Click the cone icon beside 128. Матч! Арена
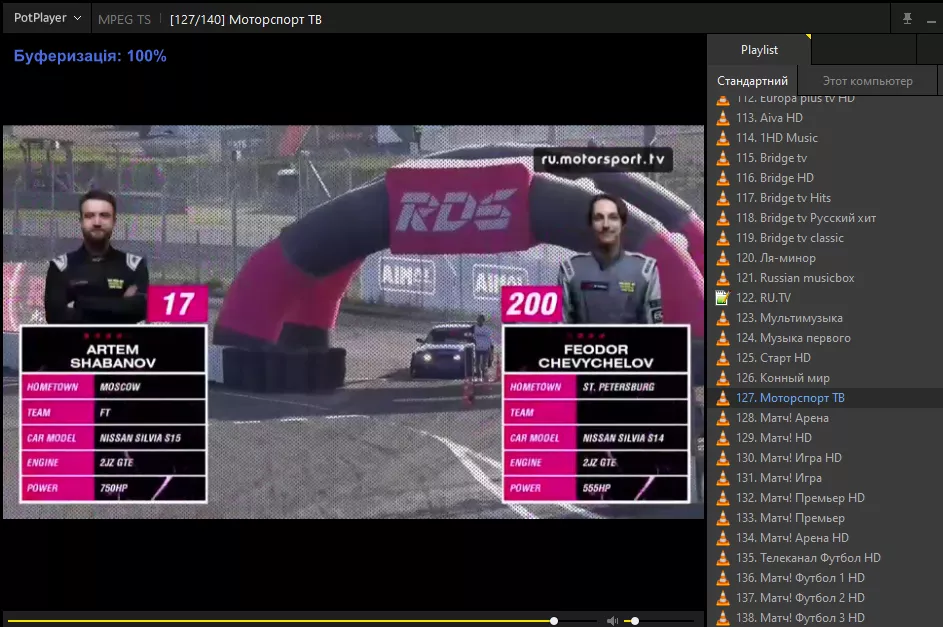This screenshot has height=627, width=943. (723, 418)
